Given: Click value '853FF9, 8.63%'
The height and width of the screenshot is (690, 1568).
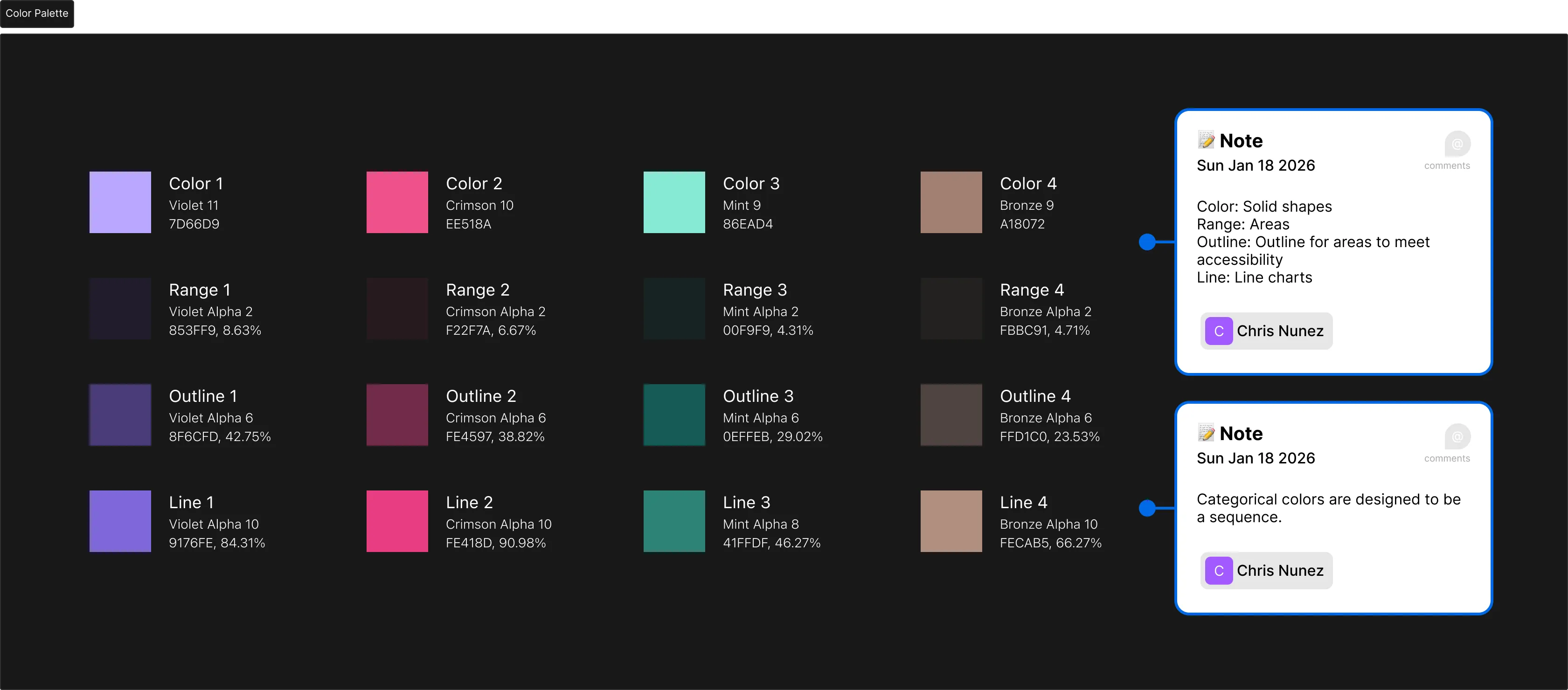Looking at the screenshot, I should (215, 331).
